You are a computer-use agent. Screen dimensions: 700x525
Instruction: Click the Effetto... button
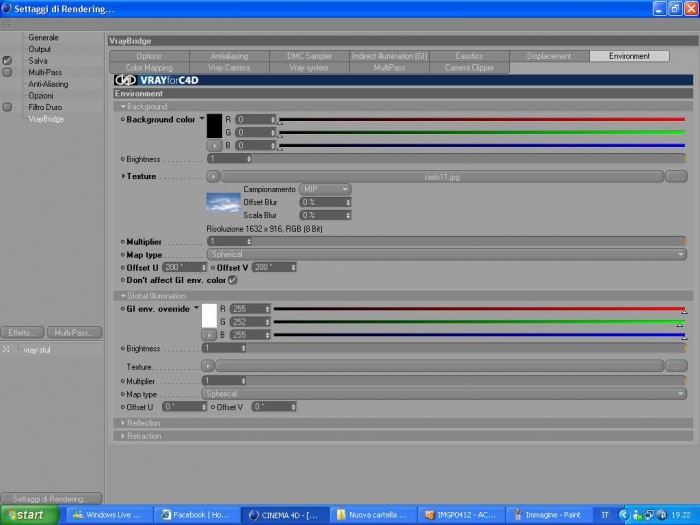[x=22, y=333]
